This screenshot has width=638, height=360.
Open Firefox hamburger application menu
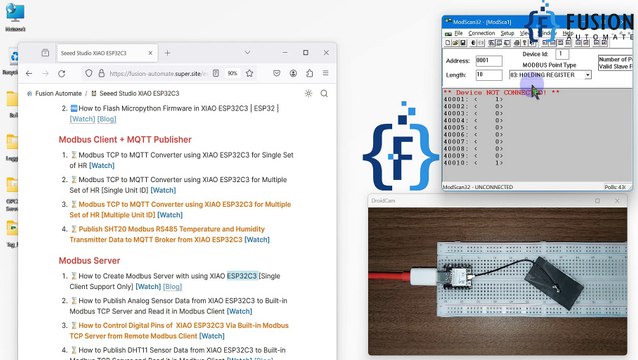(326, 73)
